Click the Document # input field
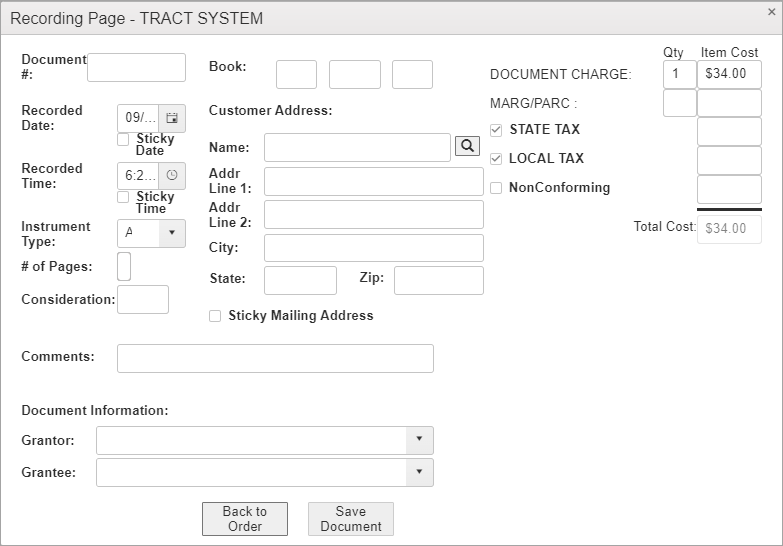The height and width of the screenshot is (546, 783). point(136,68)
